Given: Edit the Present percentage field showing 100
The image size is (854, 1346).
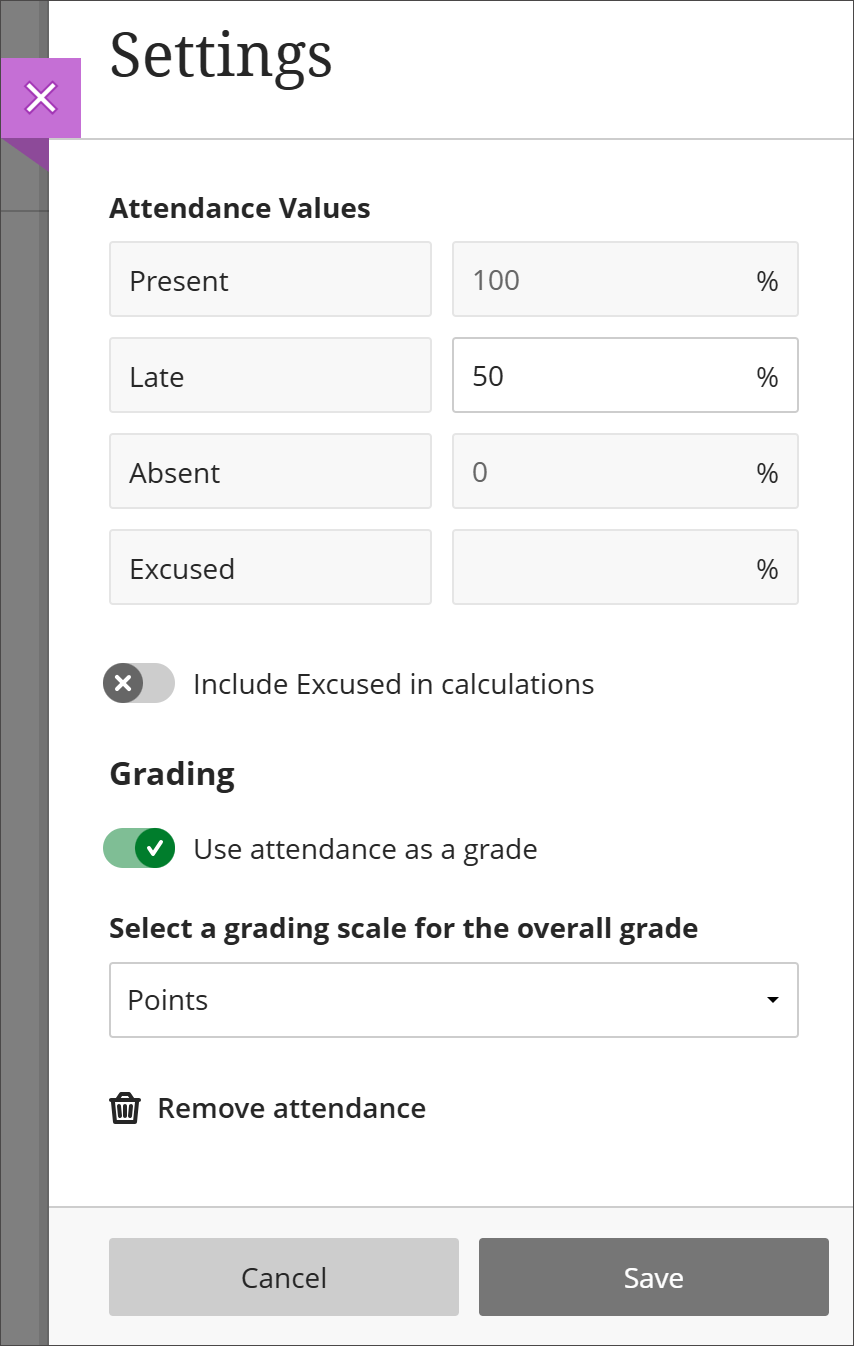Looking at the screenshot, I should (625, 279).
